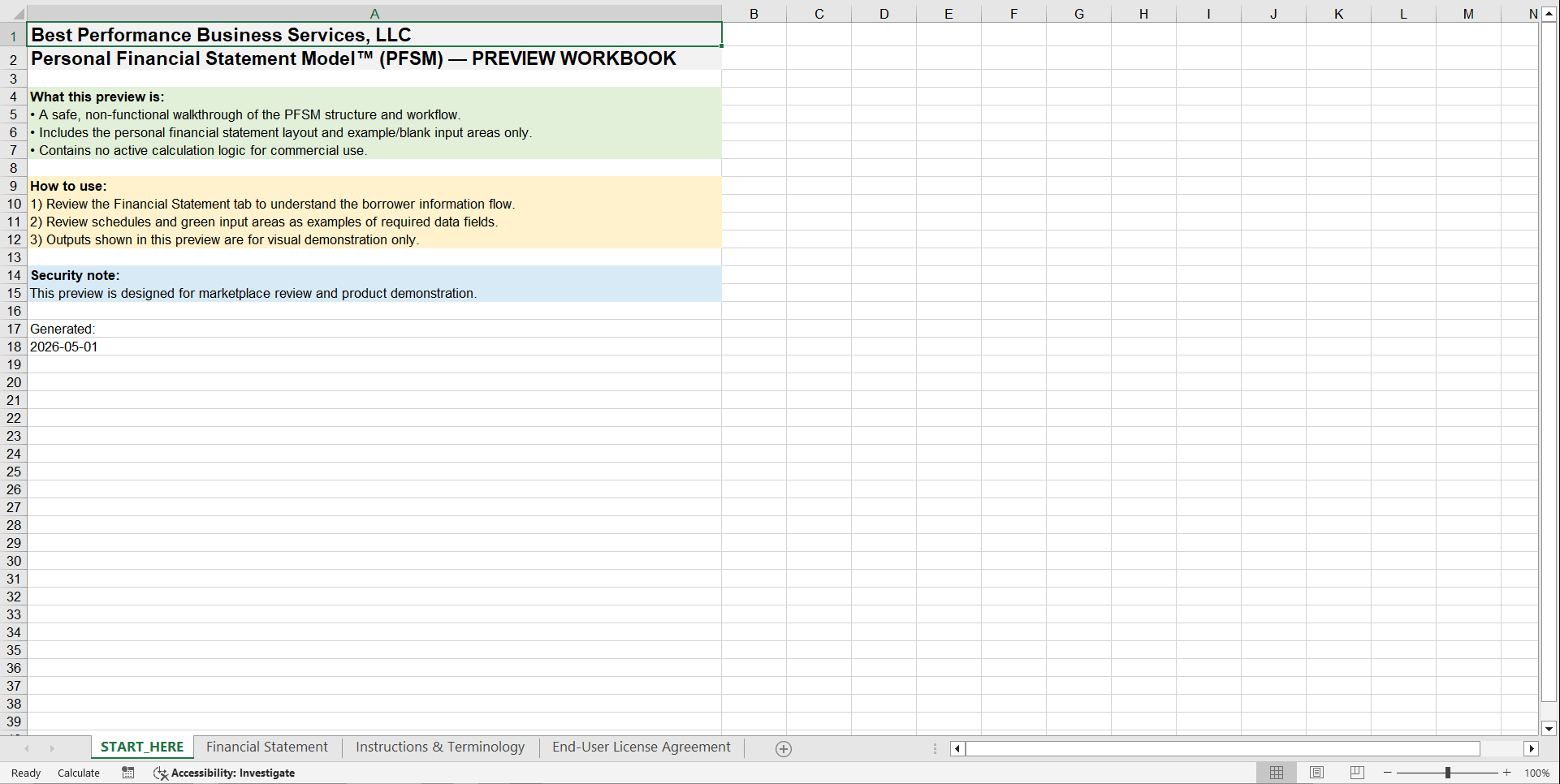Click the horizontal scrollbar right arrow
Viewport: 1560px width, 784px height.
[1532, 749]
